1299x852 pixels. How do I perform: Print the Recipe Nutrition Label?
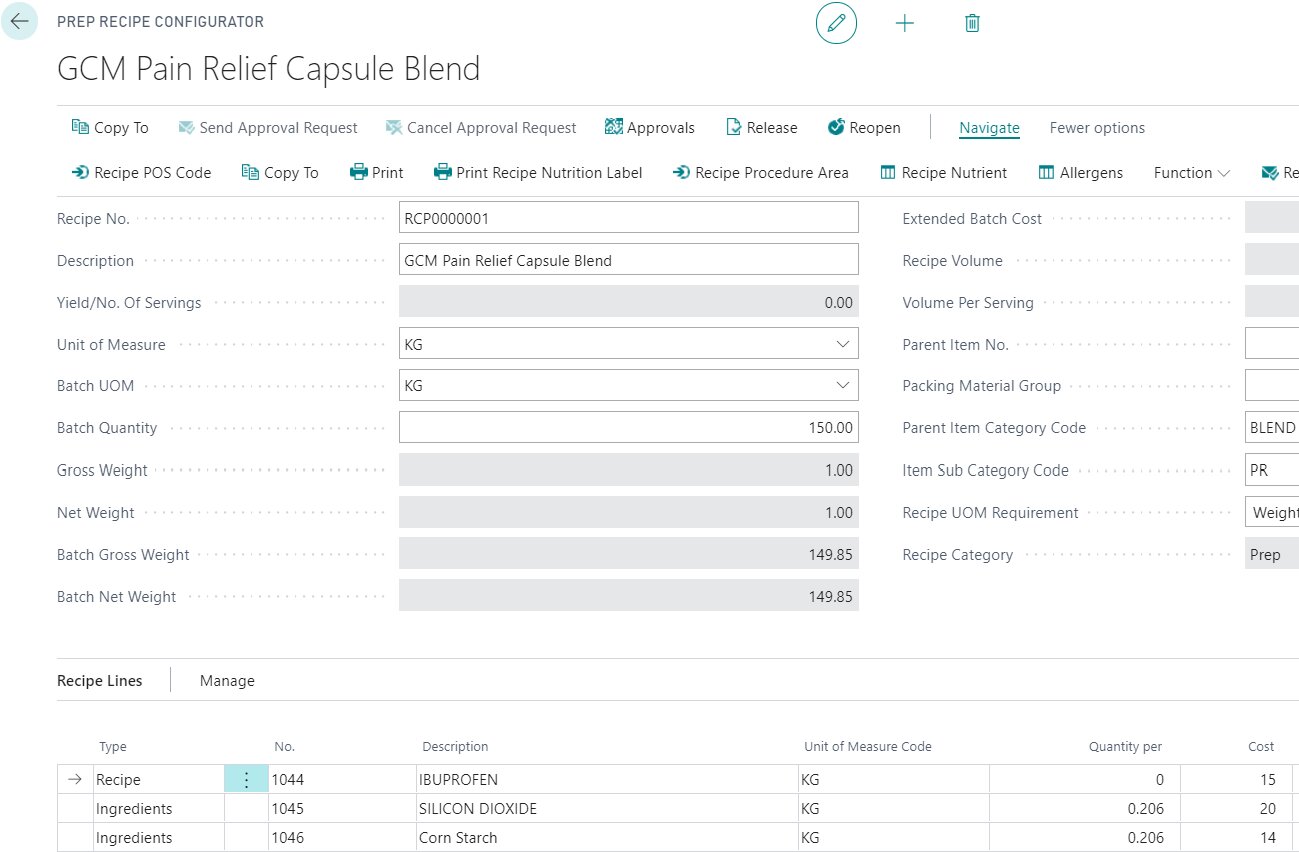538,173
